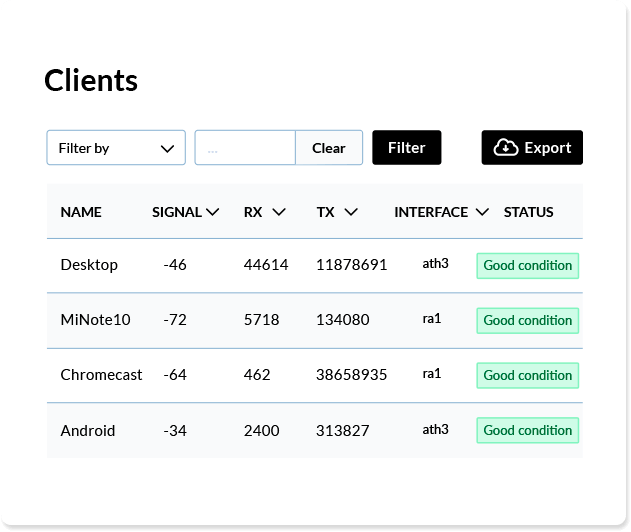Select the Android client name
Image resolution: width=631 pixels, height=532 pixels.
[88, 431]
